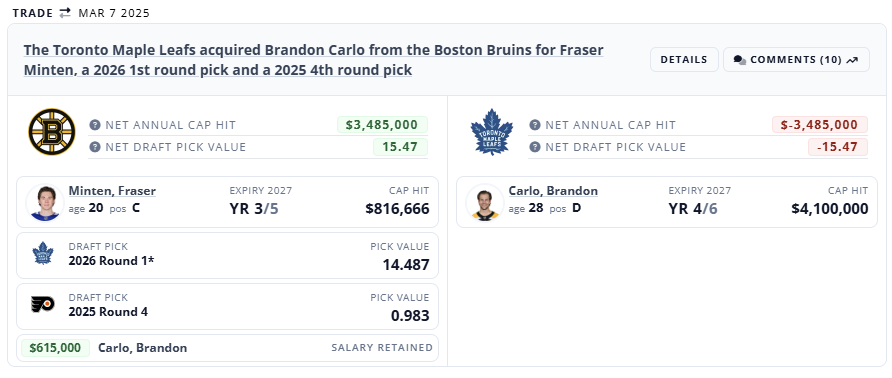Open the Comments (10) button
The image size is (892, 378).
coord(796,59)
